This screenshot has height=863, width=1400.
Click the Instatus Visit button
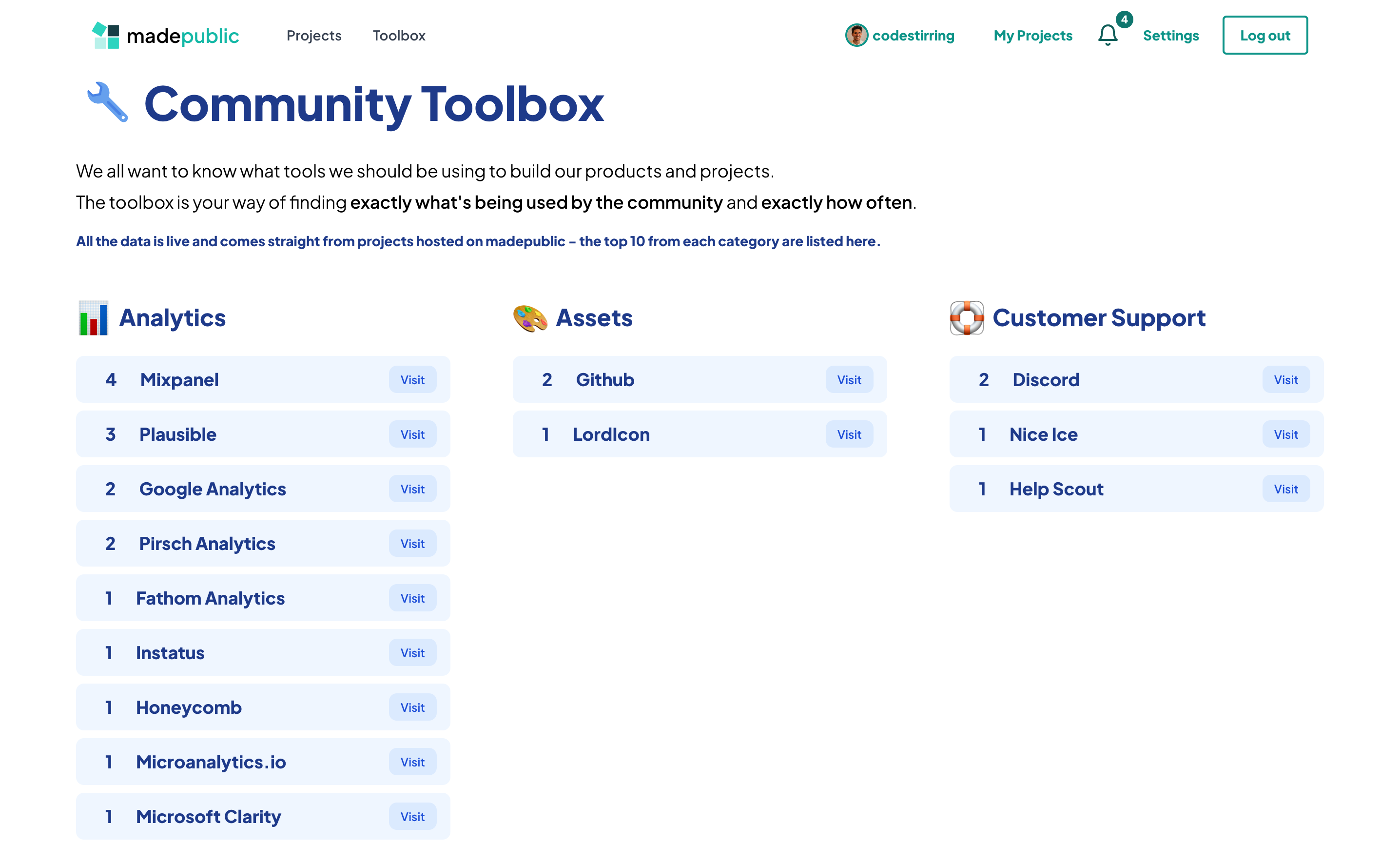pyautogui.click(x=412, y=653)
